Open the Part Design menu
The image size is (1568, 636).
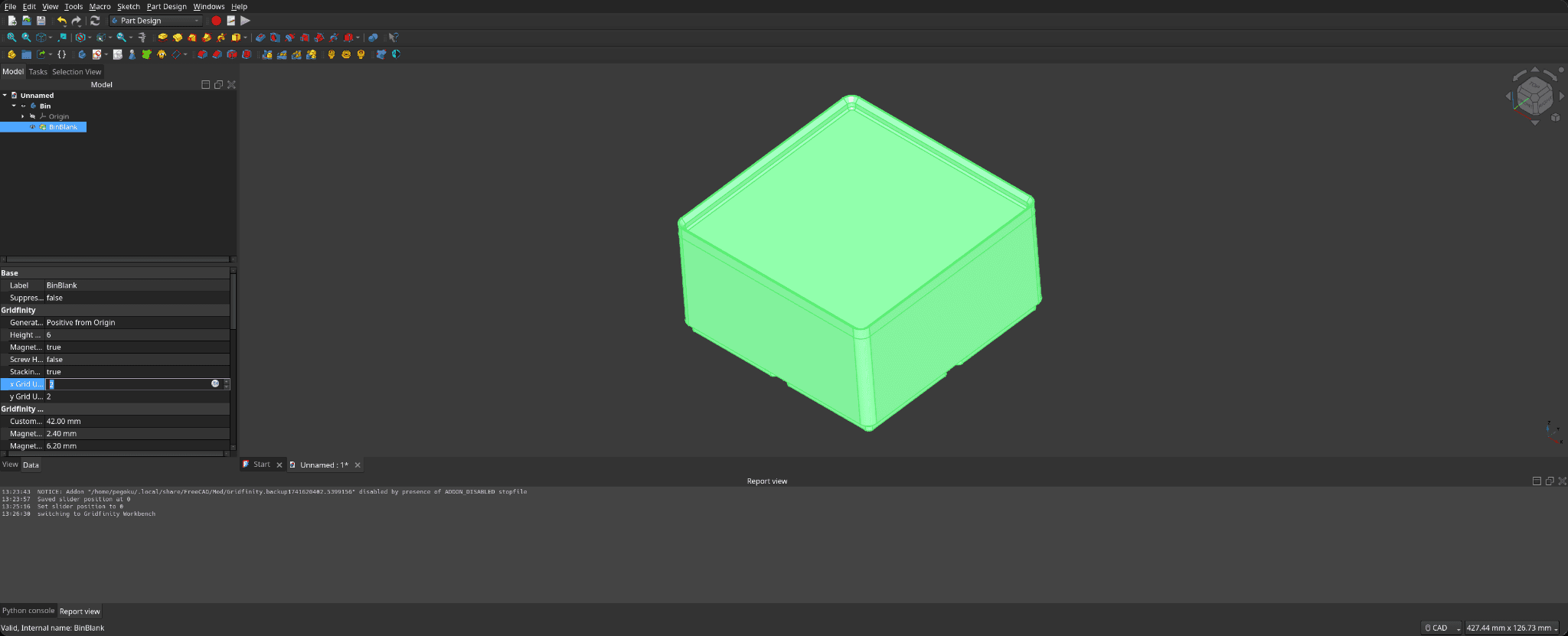pyautogui.click(x=167, y=6)
